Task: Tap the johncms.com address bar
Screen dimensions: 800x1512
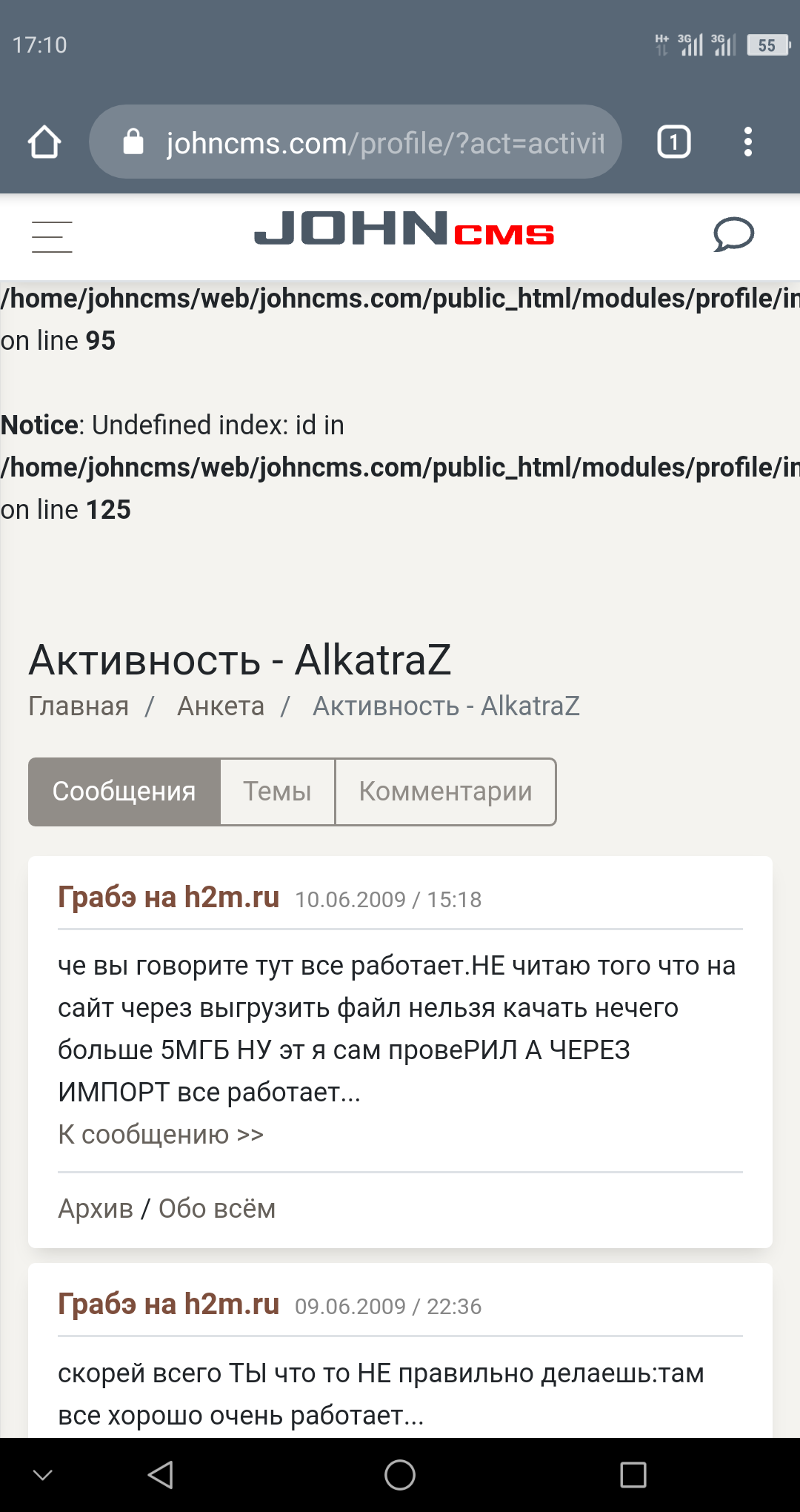Action: pos(385,142)
